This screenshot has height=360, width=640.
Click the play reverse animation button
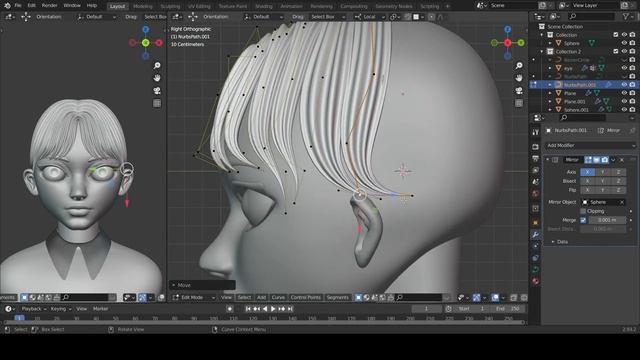point(265,309)
